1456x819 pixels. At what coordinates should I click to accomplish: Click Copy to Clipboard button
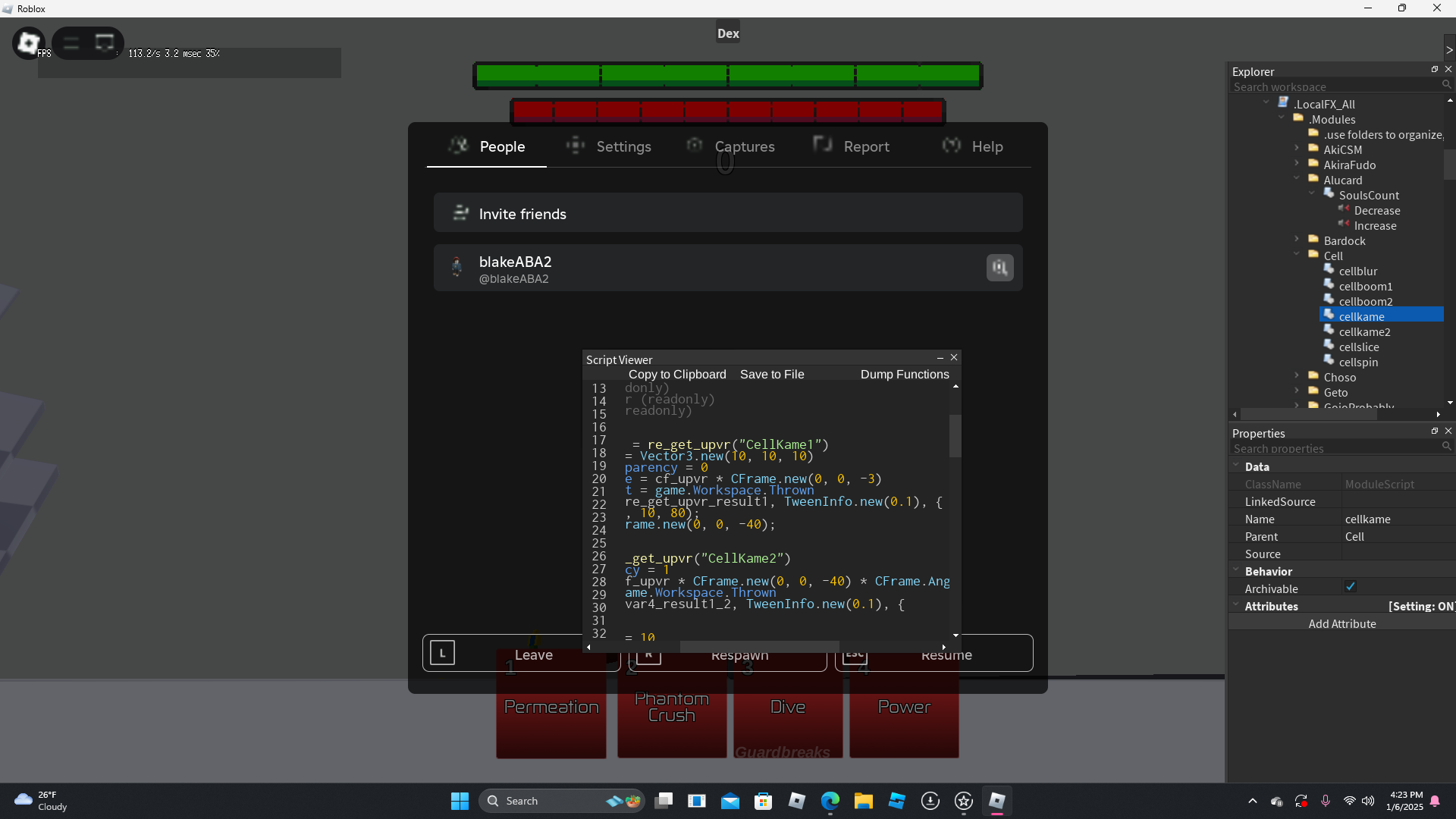click(677, 375)
